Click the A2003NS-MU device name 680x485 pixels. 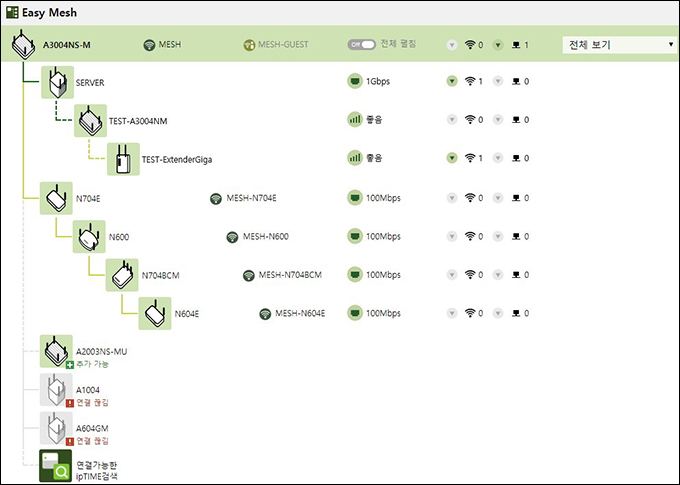click(101, 351)
